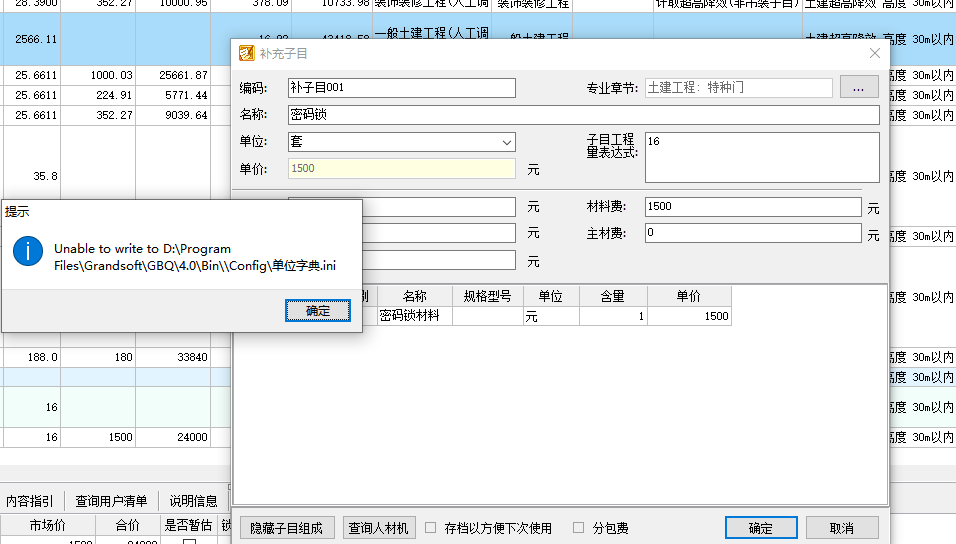Screen dimensions: 956x544
Task: Switch to the 说明信息 tab
Action: click(193, 501)
